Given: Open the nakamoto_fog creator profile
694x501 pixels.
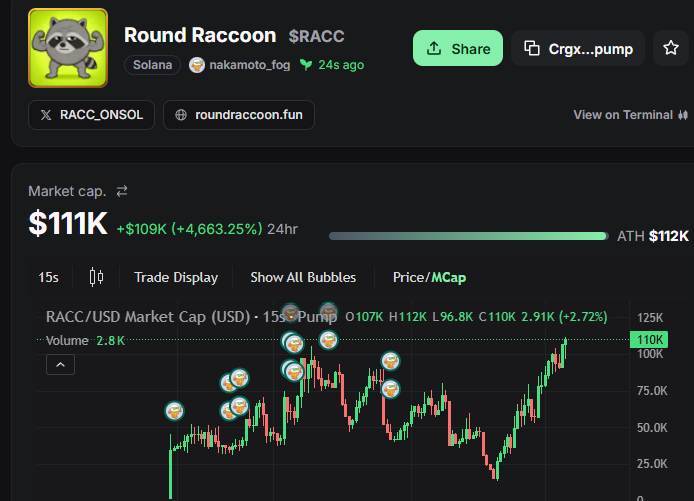Looking at the screenshot, I should point(250,65).
